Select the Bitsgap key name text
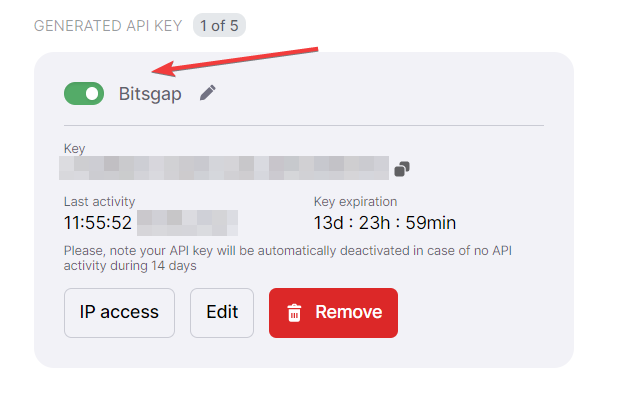The height and width of the screenshot is (401, 620). click(x=150, y=94)
